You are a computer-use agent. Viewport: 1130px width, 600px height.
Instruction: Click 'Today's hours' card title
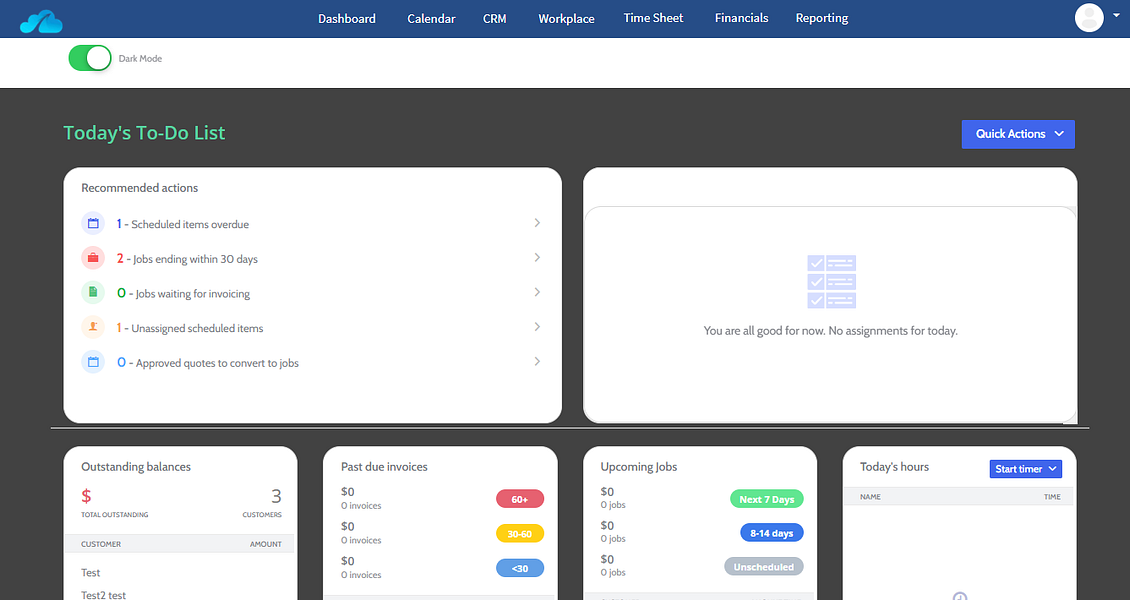[x=894, y=467]
